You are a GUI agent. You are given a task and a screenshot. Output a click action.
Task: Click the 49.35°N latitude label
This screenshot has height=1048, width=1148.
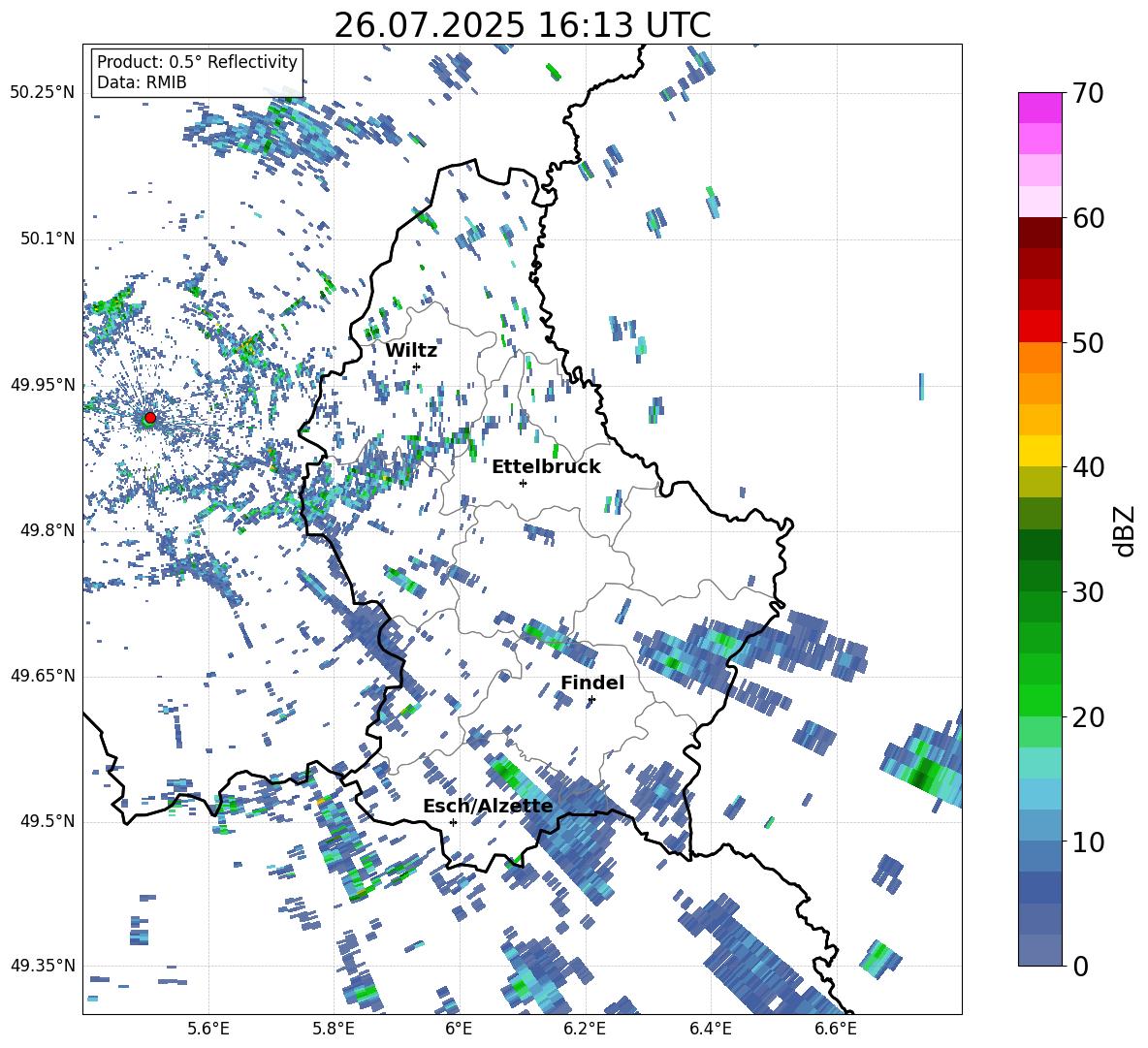(43, 966)
